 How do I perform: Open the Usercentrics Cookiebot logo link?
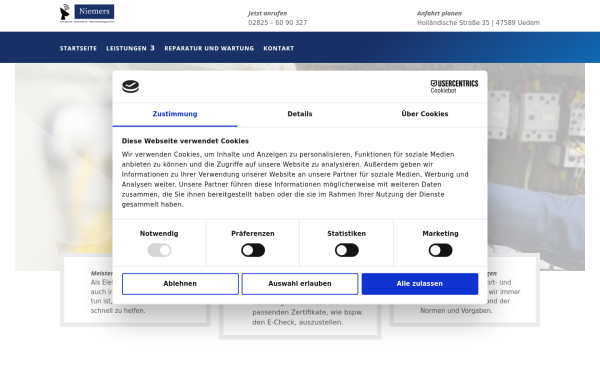click(x=454, y=86)
